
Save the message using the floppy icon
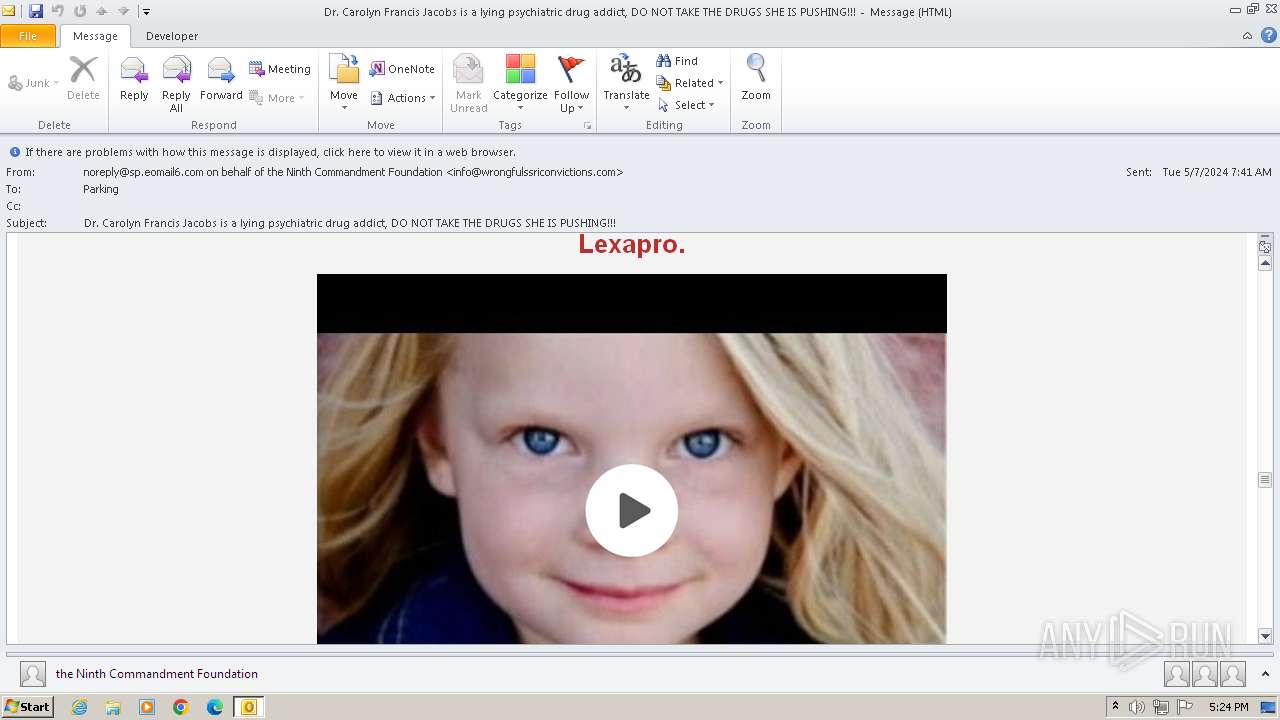pos(36,11)
